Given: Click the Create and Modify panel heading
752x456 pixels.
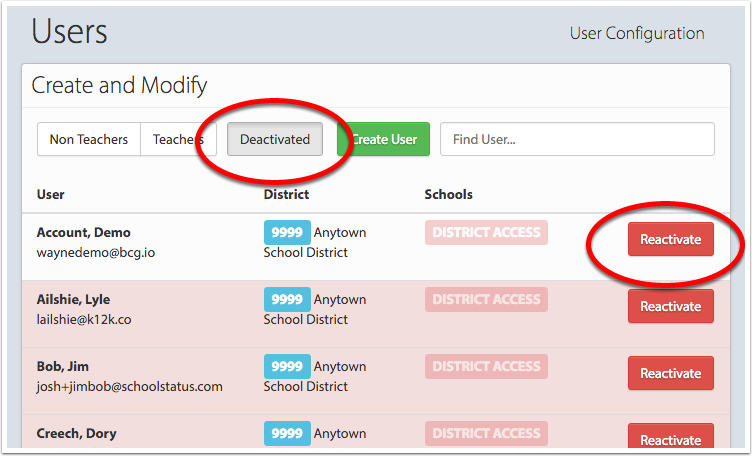Looking at the screenshot, I should [x=119, y=85].
